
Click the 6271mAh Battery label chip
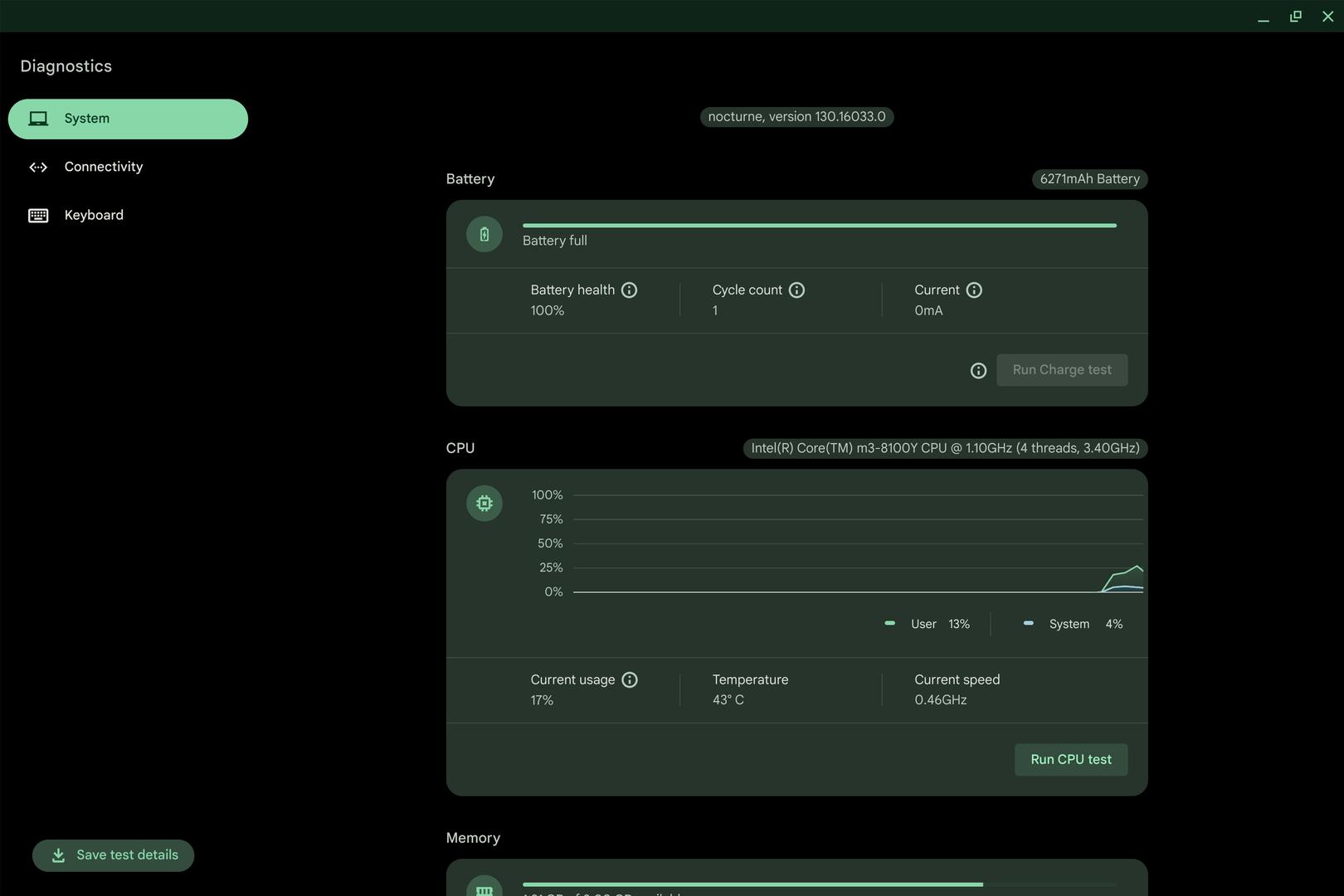click(1089, 179)
